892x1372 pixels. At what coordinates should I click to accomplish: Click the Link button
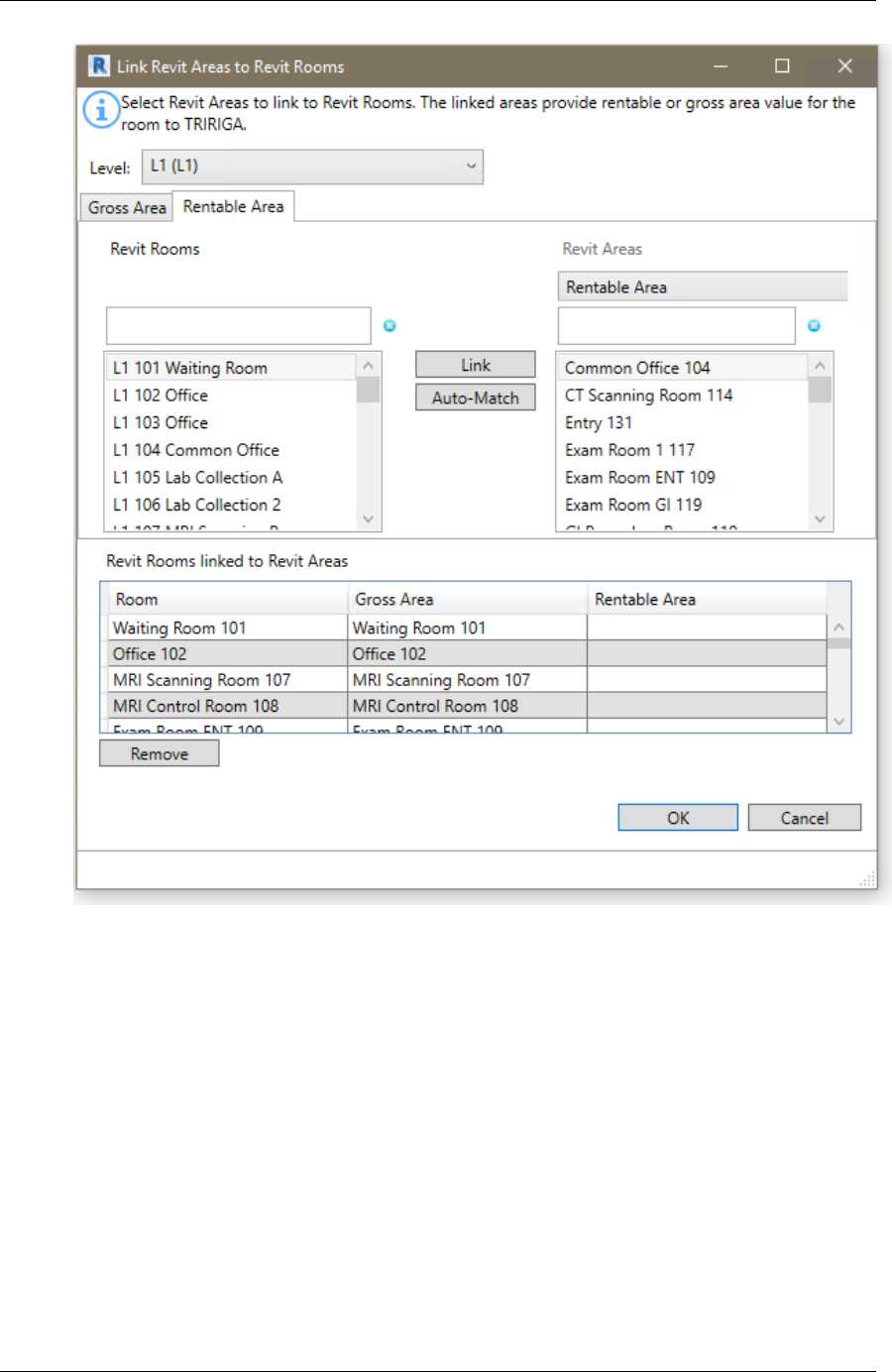point(476,365)
